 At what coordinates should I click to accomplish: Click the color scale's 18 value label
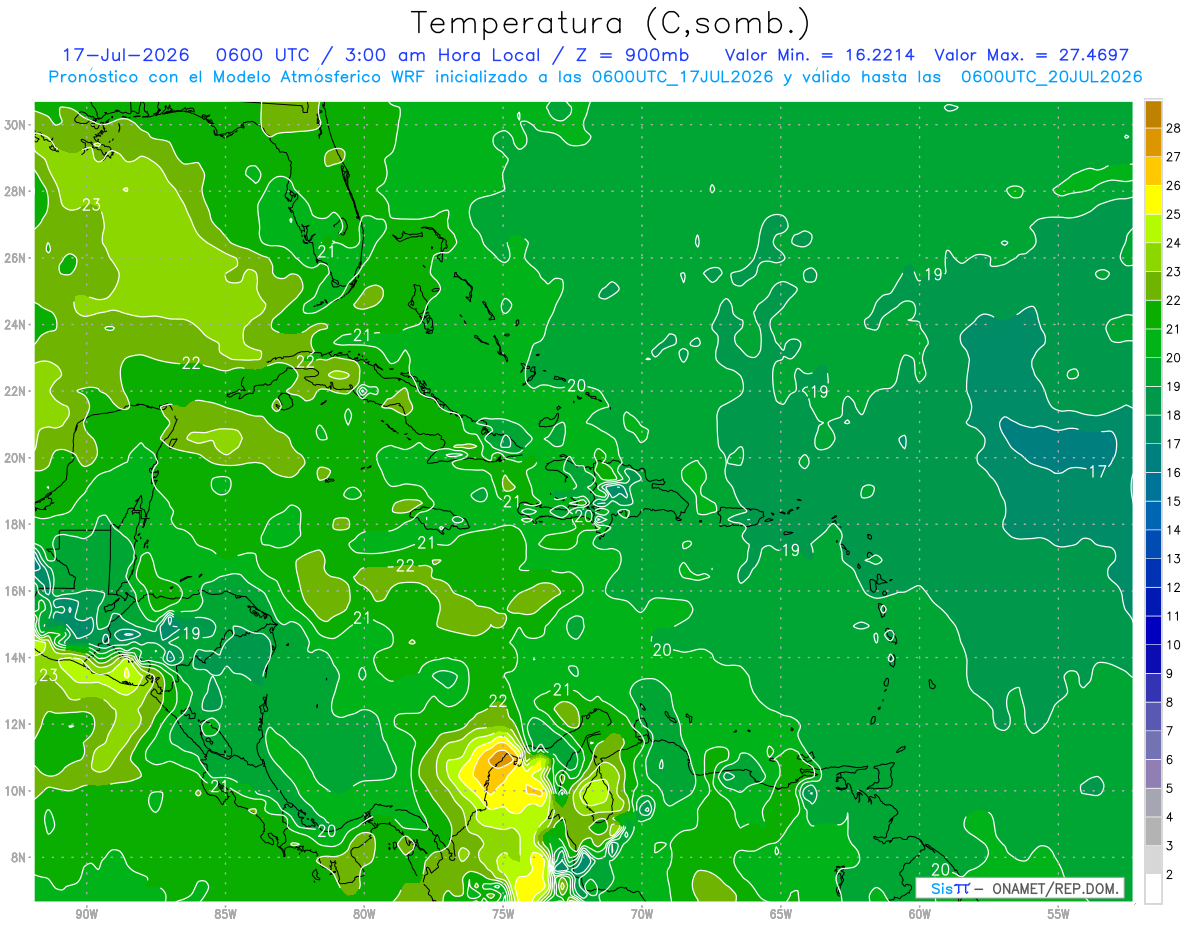pyautogui.click(x=1174, y=414)
